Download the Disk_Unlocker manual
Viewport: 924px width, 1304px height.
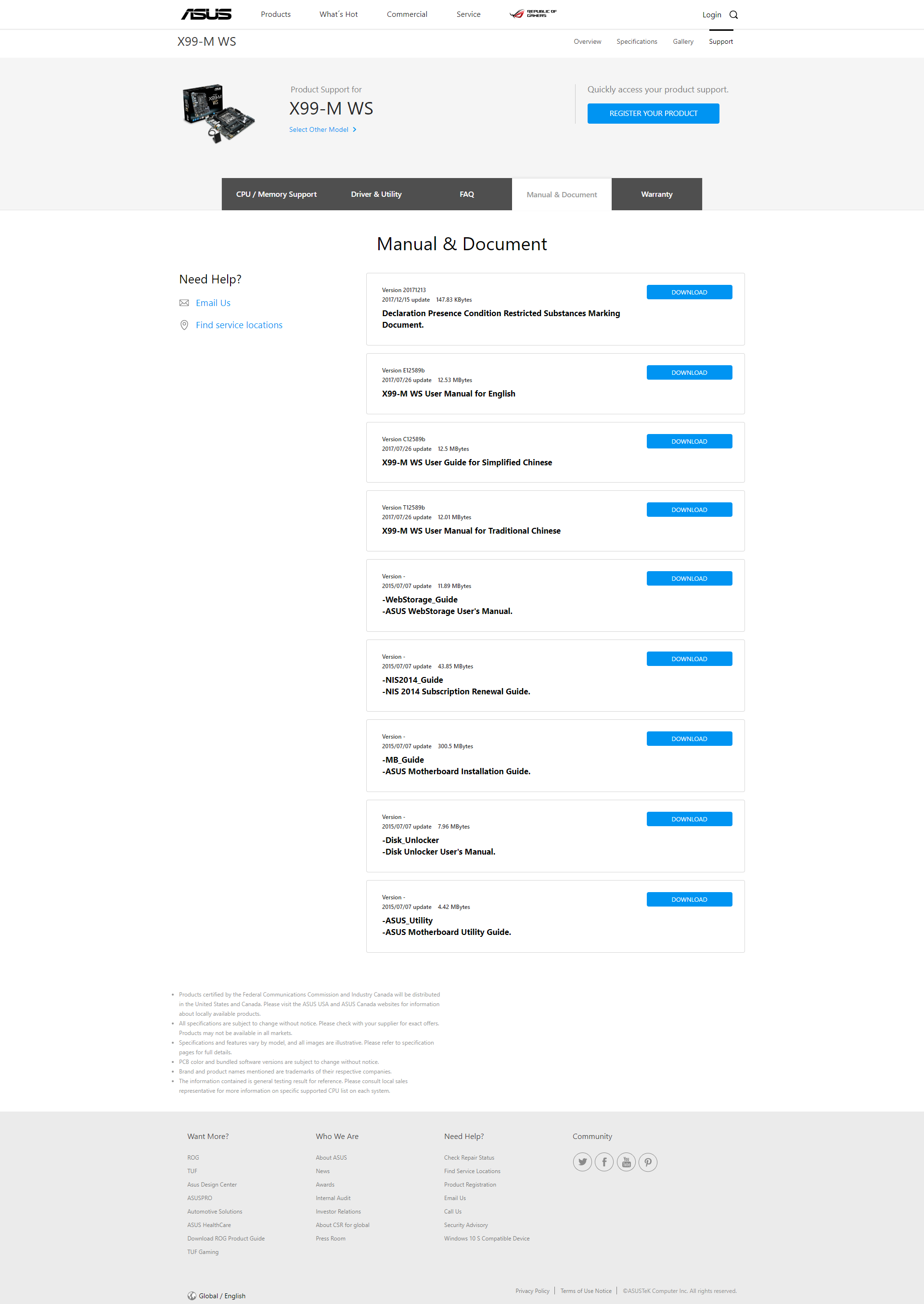(689, 818)
